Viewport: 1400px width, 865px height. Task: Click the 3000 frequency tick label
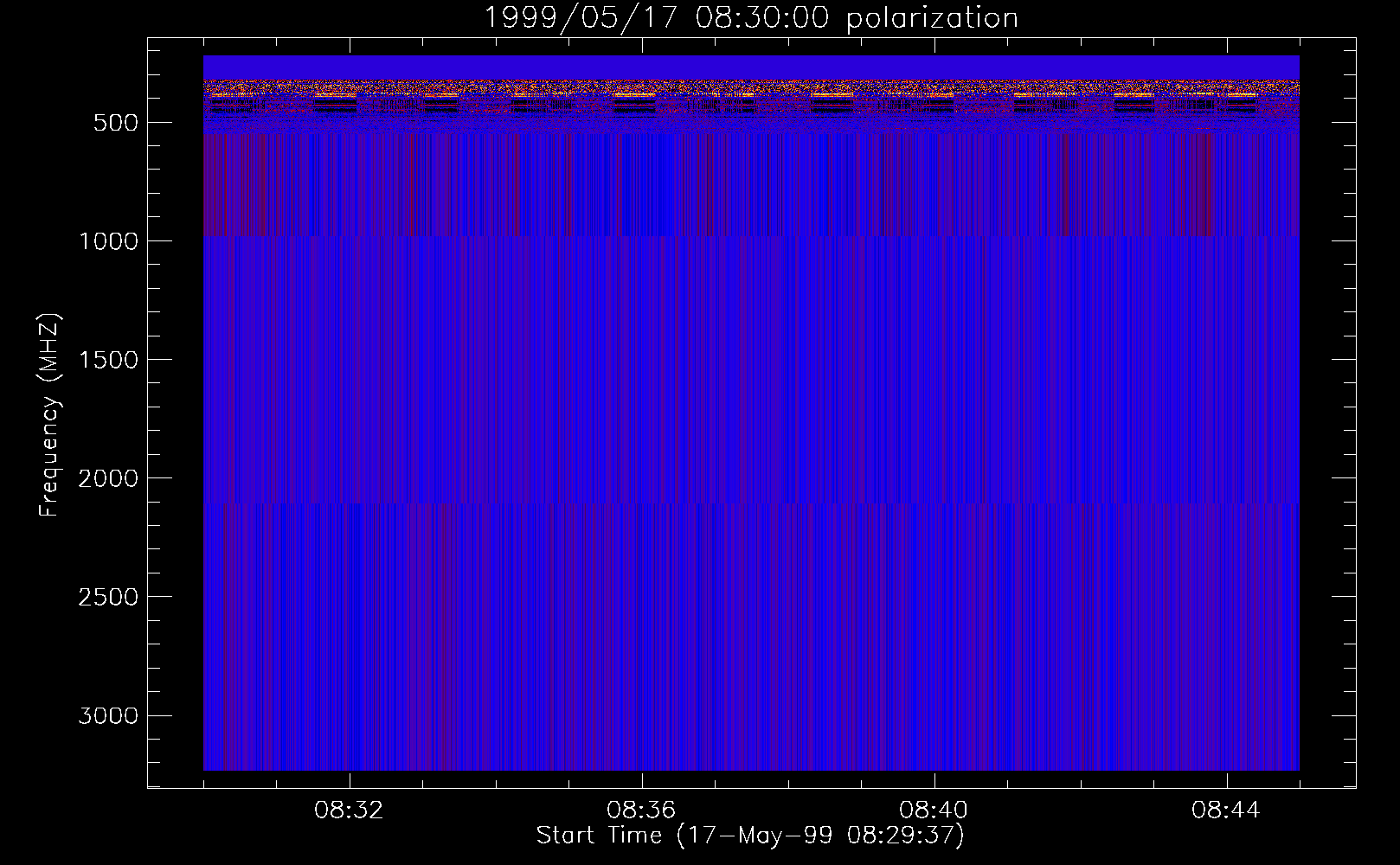(x=108, y=715)
